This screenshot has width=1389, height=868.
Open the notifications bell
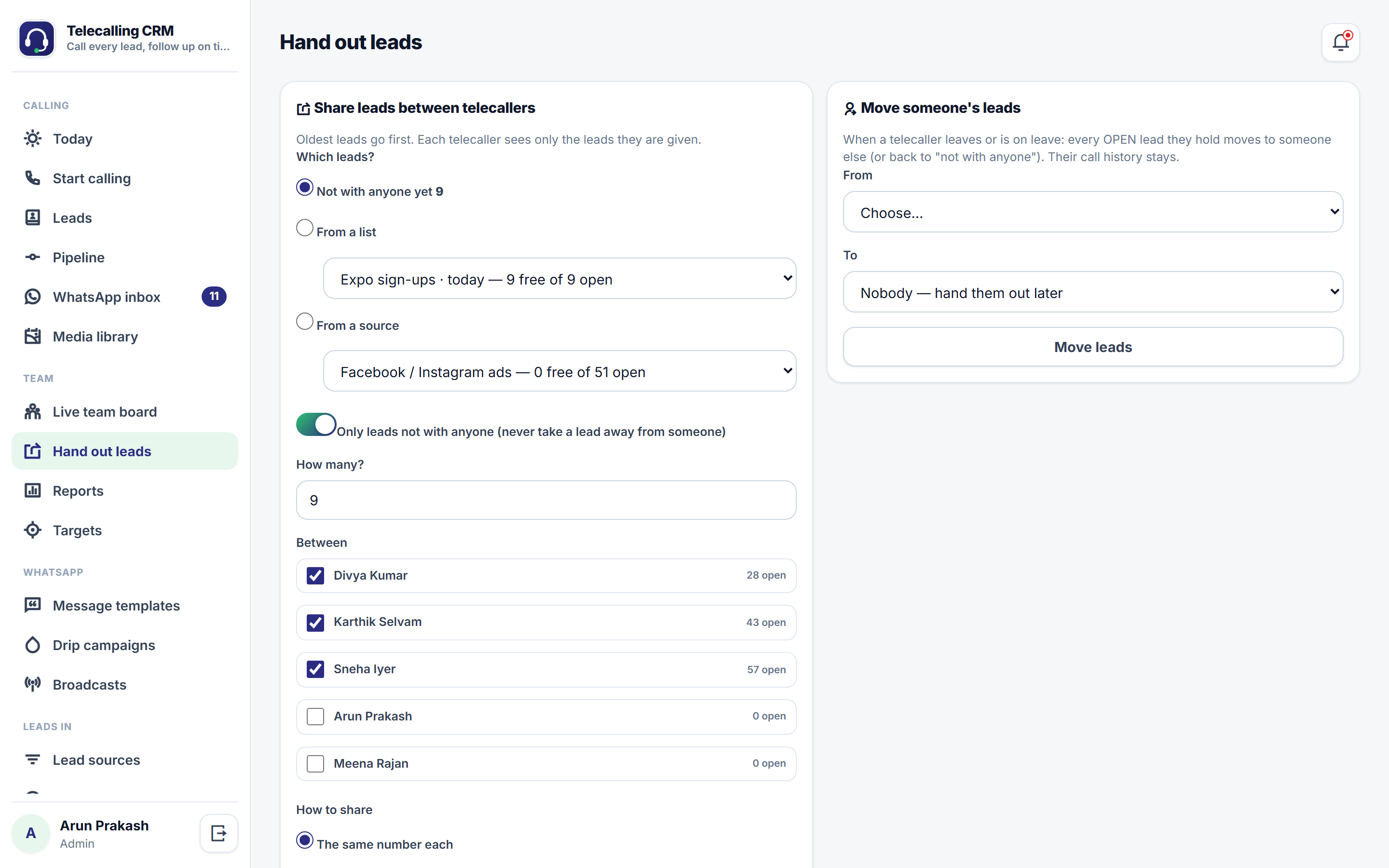[1340, 42]
